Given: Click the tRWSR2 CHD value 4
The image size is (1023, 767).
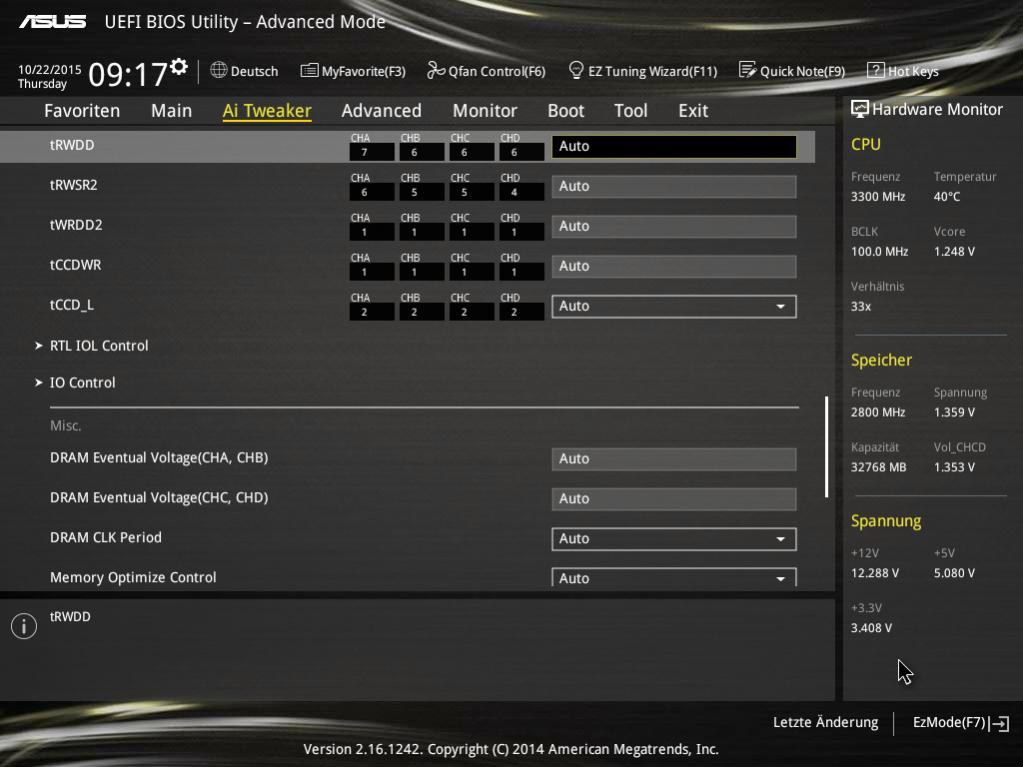Looking at the screenshot, I should click(x=521, y=192).
